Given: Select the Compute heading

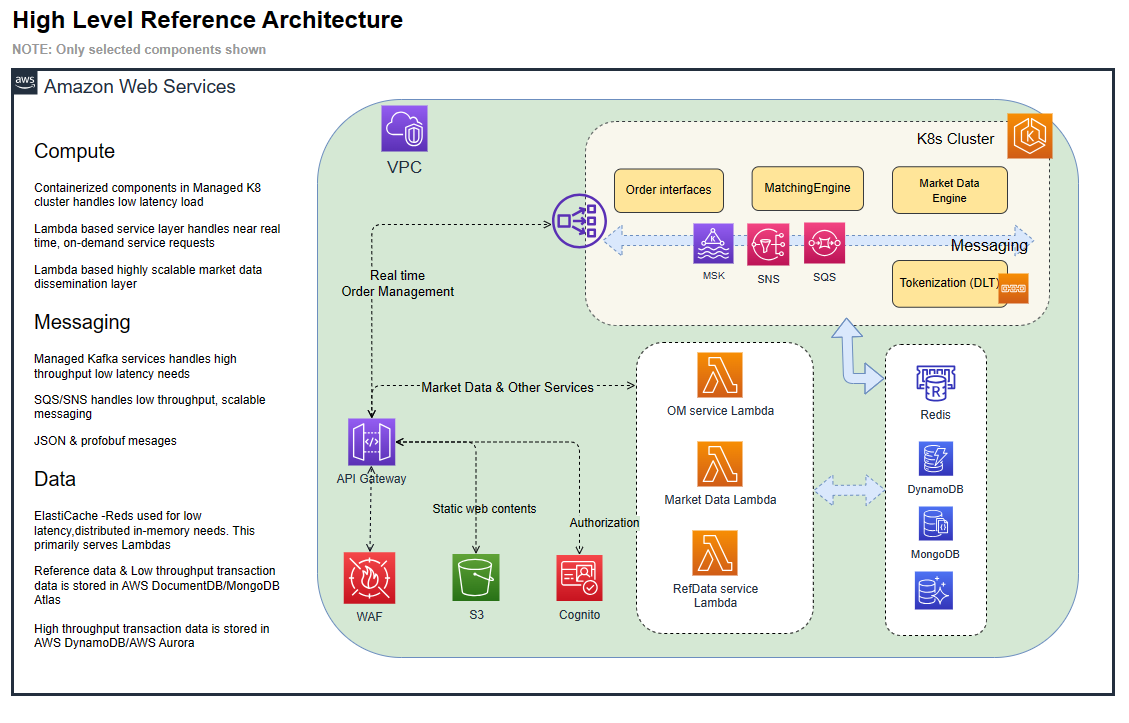Looking at the screenshot, I should point(75,151).
